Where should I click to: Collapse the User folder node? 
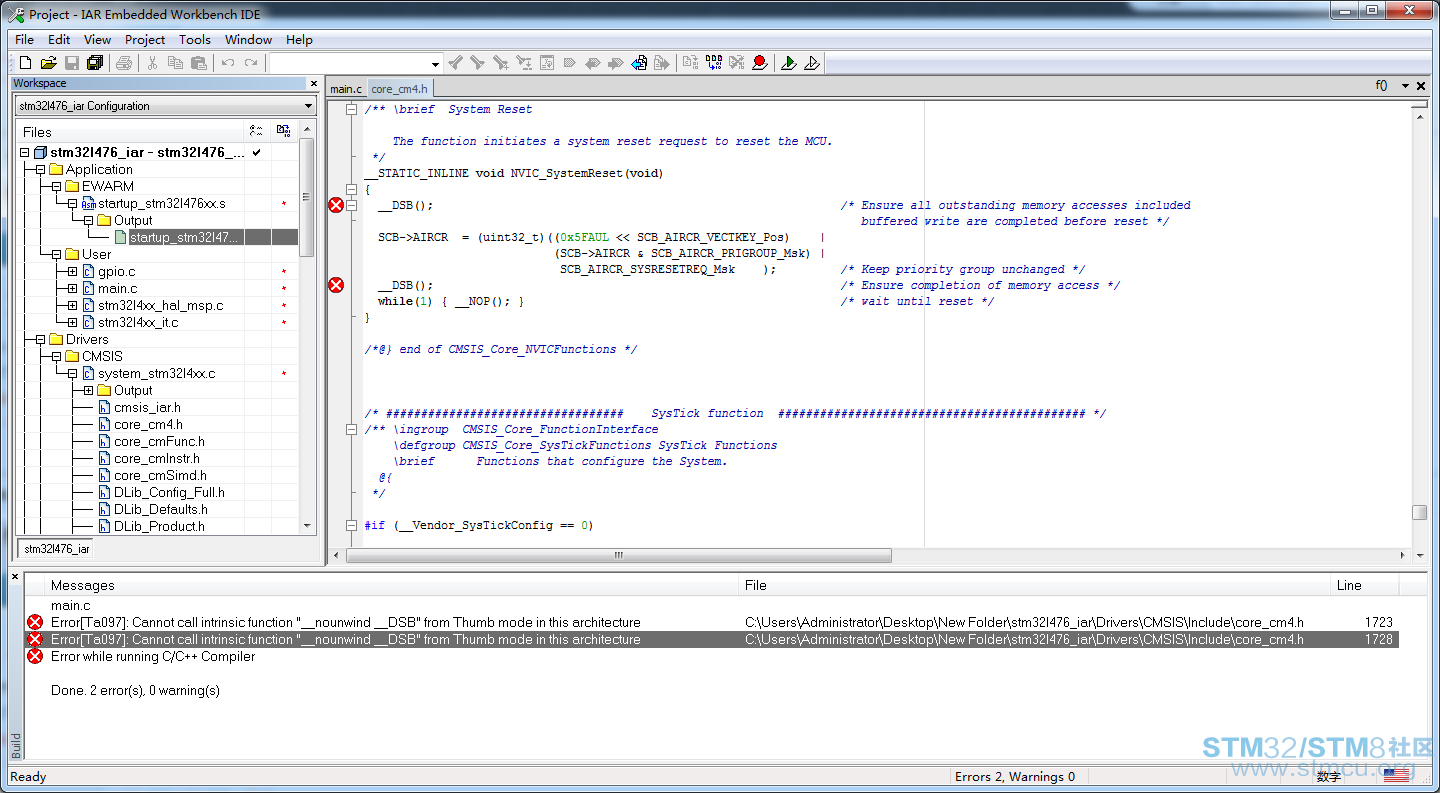click(x=56, y=254)
